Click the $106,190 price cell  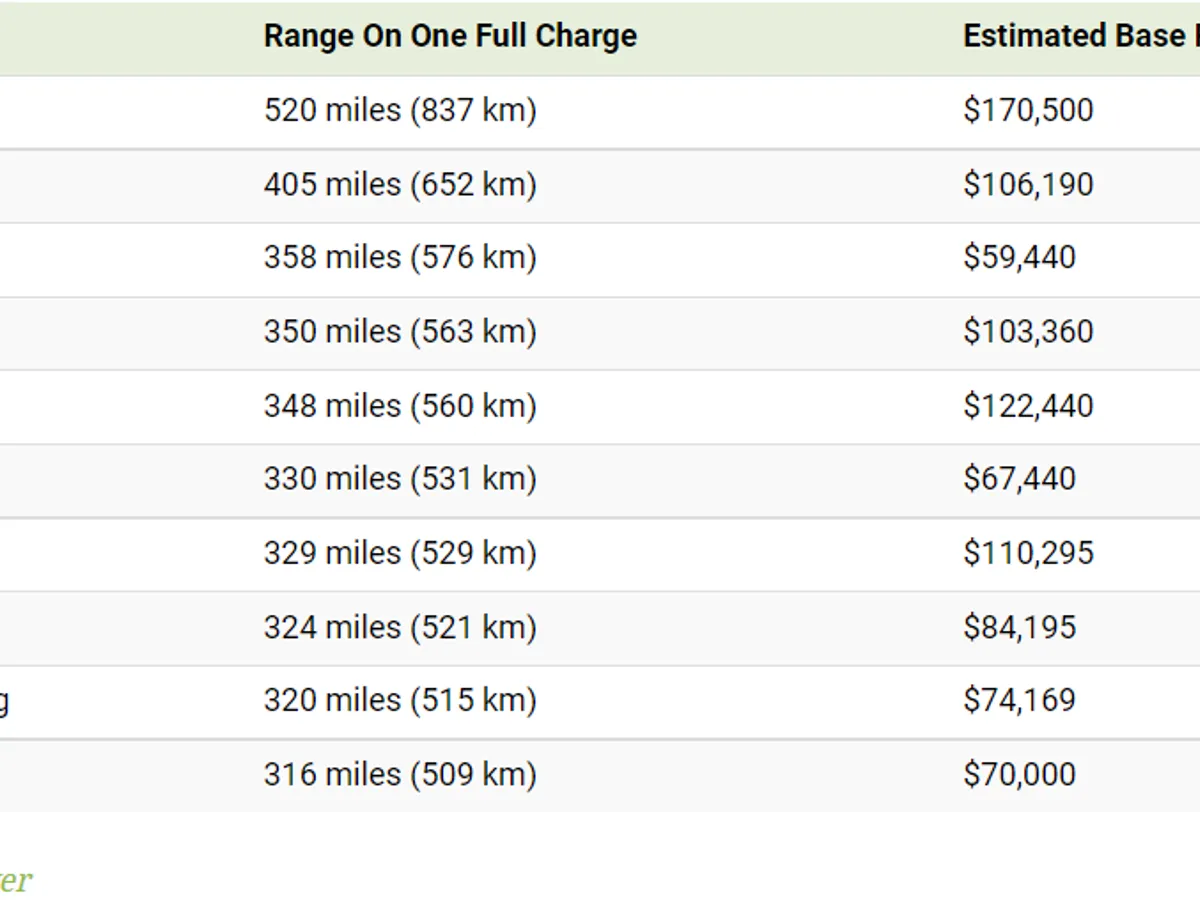click(1028, 185)
